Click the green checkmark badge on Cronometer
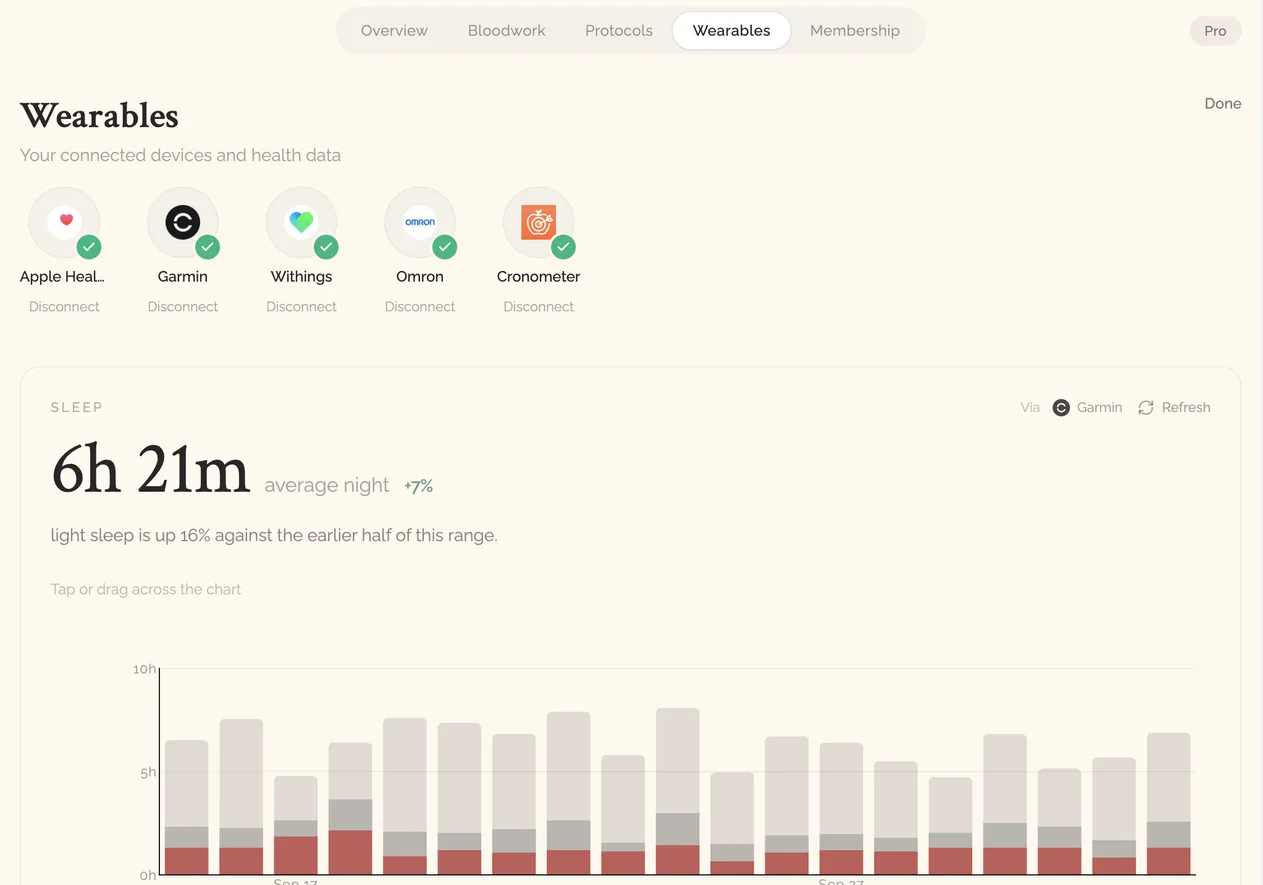This screenshot has height=885, width=1263. [x=563, y=246]
